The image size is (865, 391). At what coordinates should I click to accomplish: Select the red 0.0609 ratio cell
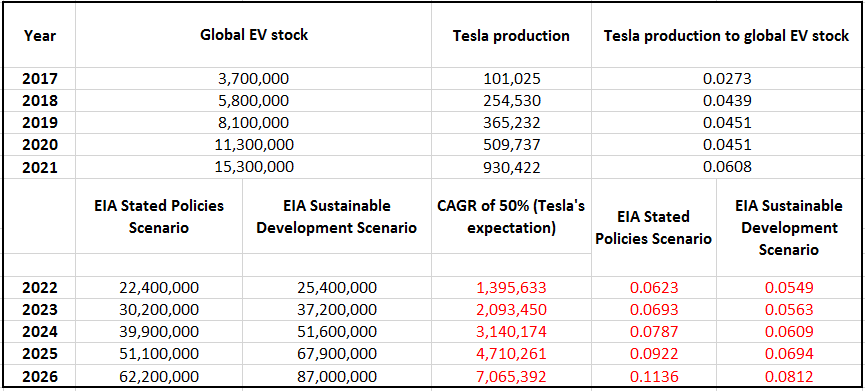click(789, 331)
